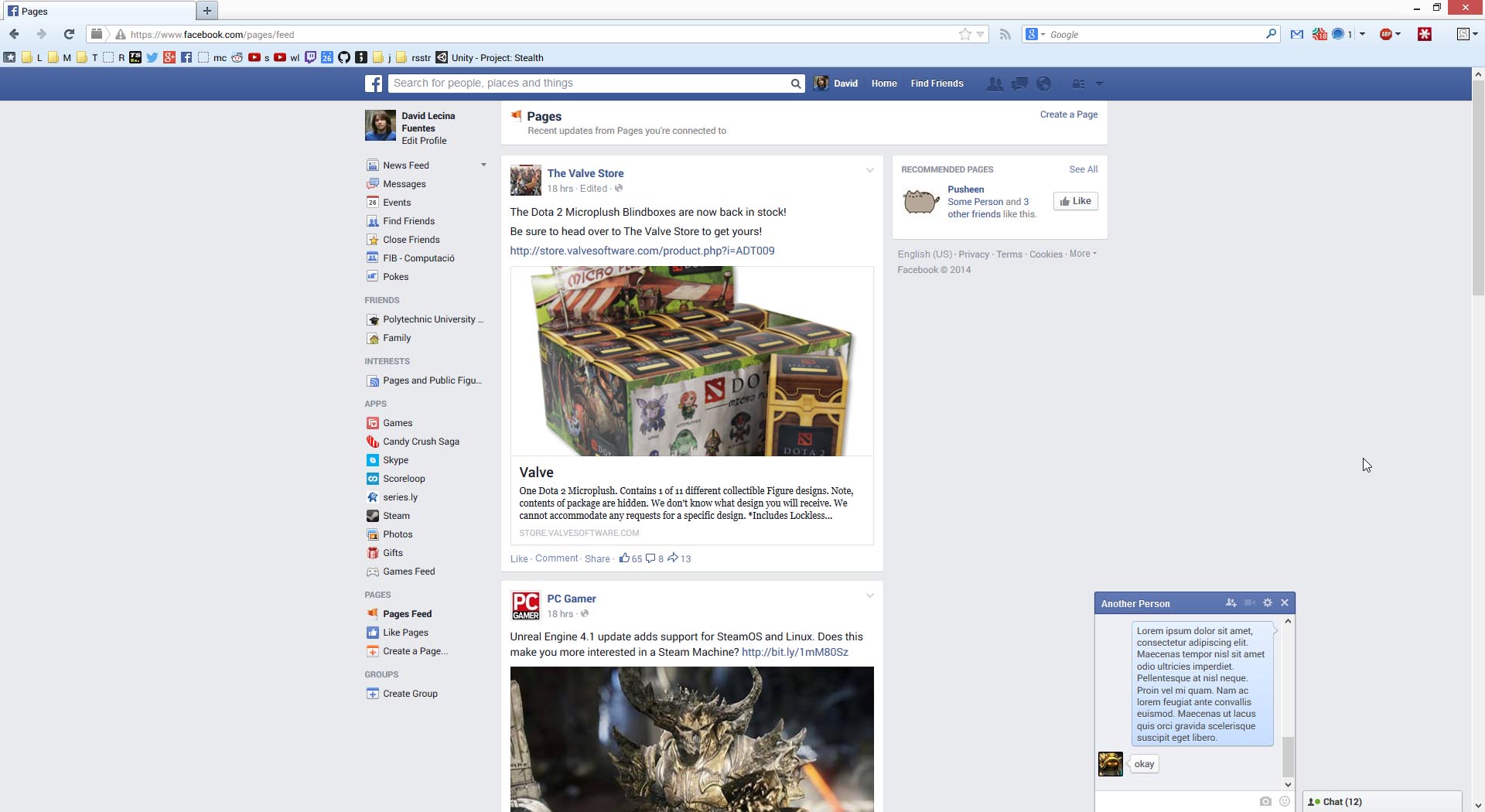Image resolution: width=1485 pixels, height=812 pixels.
Task: Open a new browser tab
Action: (x=207, y=11)
